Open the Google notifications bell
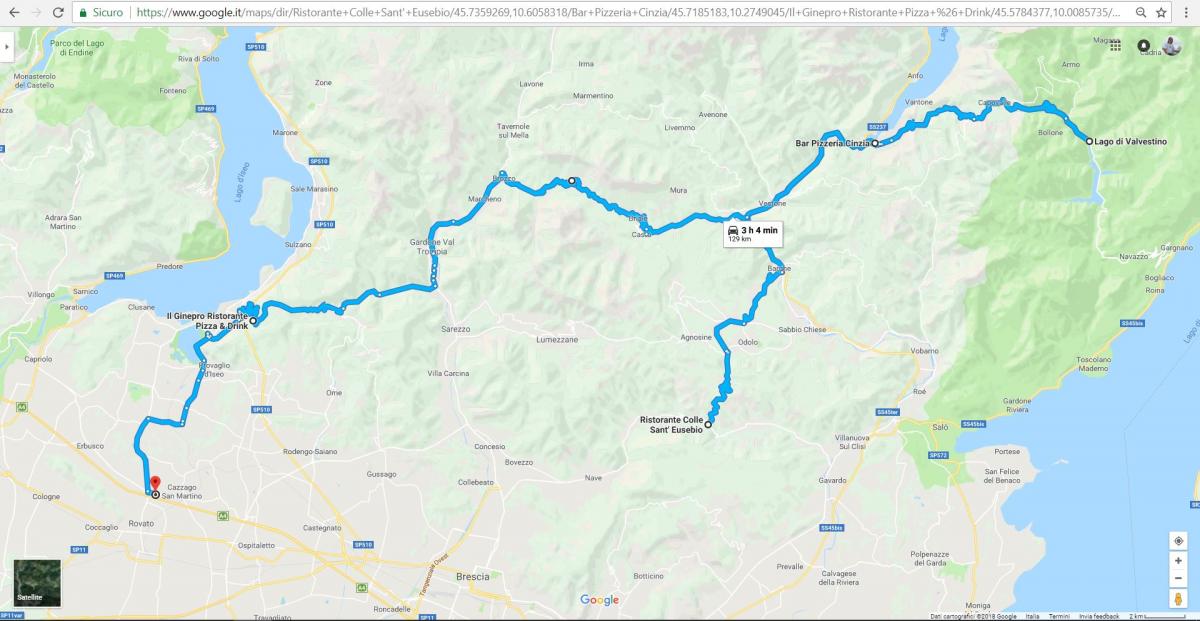The image size is (1200, 621). point(1143,46)
